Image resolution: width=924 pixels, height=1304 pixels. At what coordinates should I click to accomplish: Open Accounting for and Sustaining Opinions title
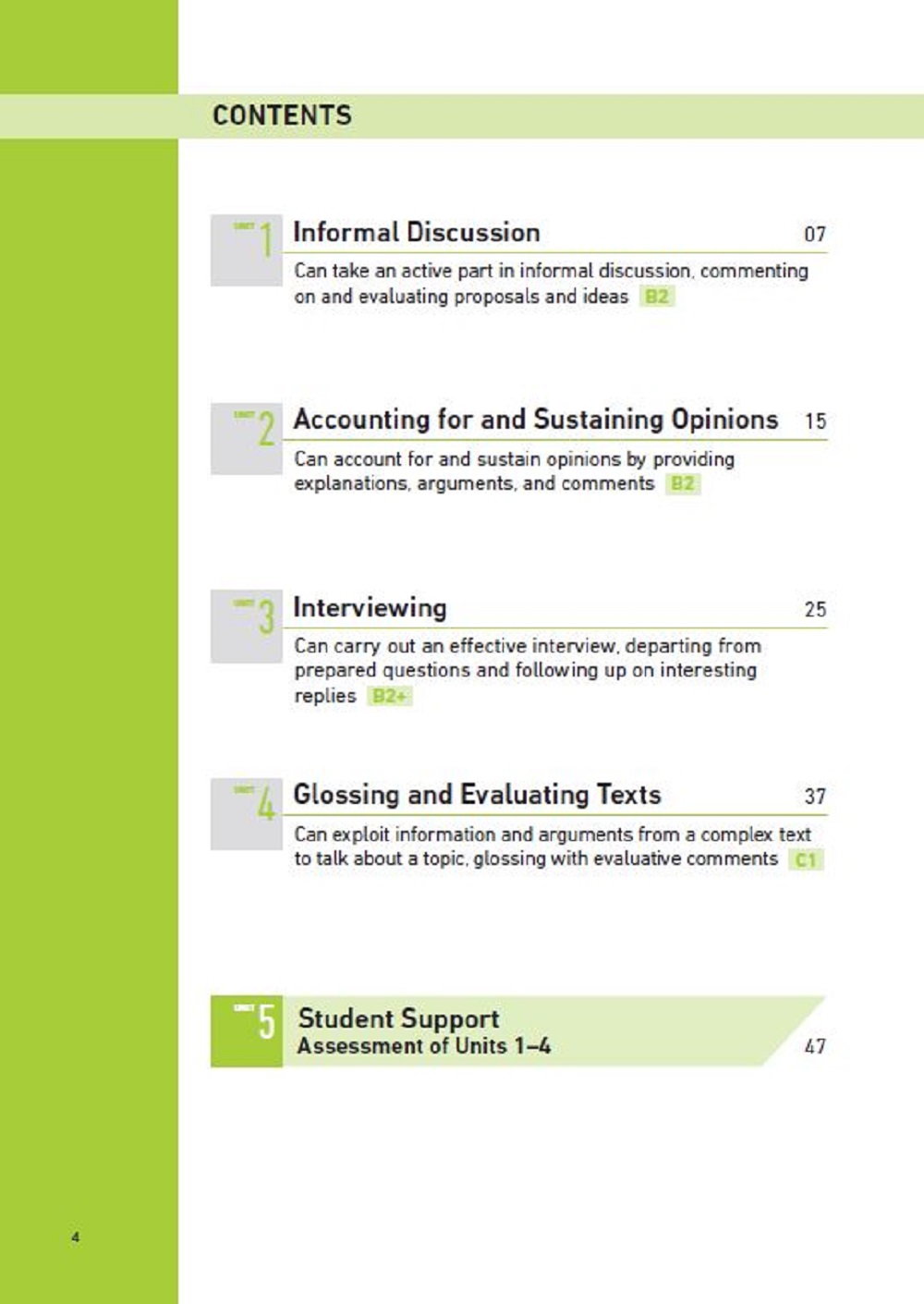pyautogui.click(x=535, y=420)
